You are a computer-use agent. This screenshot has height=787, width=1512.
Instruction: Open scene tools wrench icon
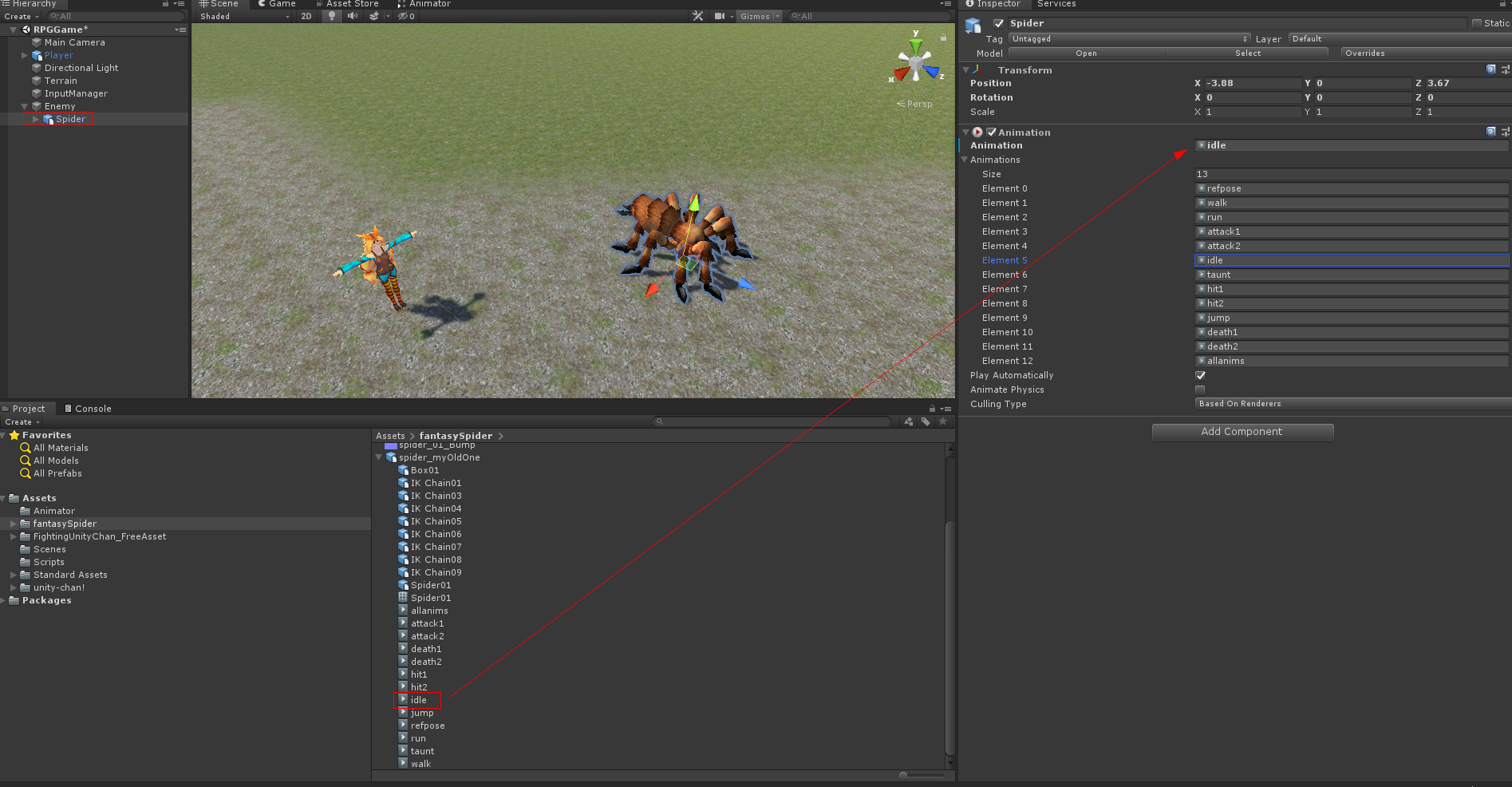(x=698, y=16)
